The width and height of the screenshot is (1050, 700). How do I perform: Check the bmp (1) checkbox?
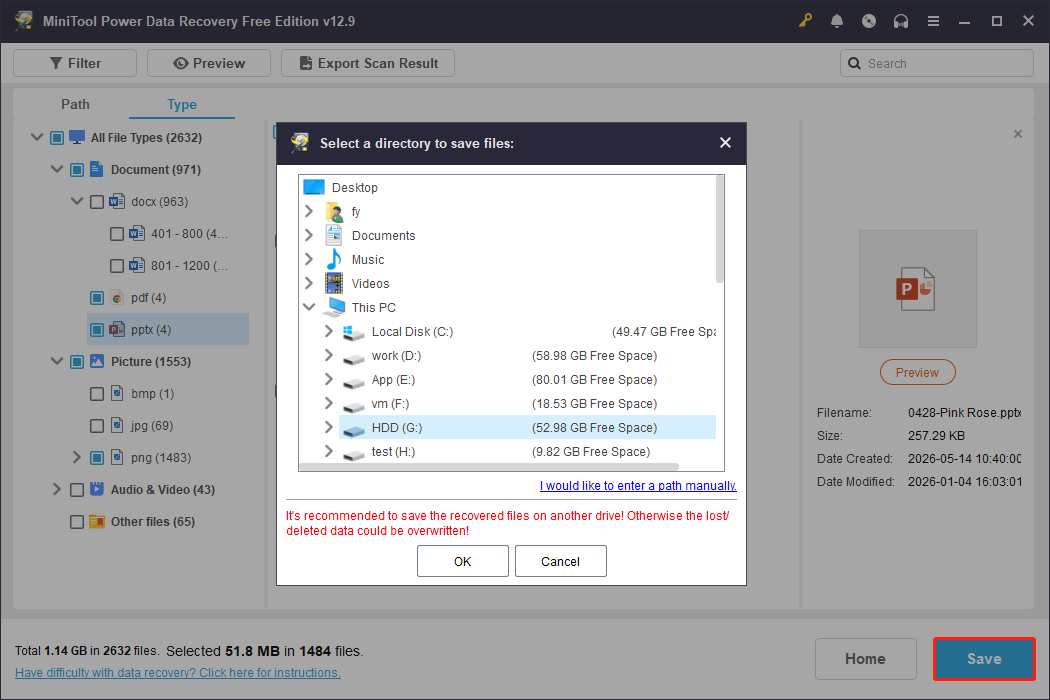[x=97, y=394]
